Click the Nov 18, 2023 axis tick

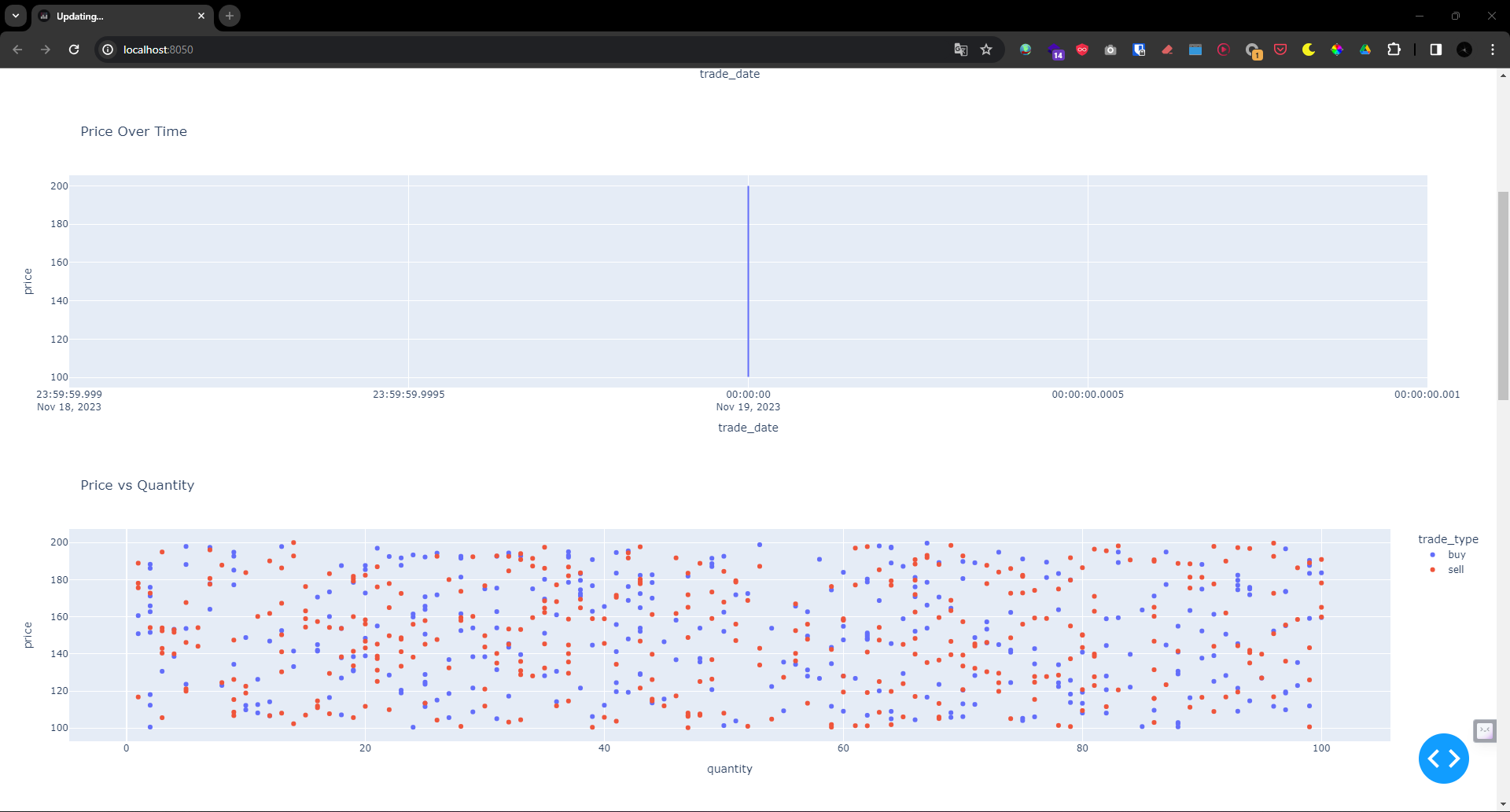click(69, 407)
